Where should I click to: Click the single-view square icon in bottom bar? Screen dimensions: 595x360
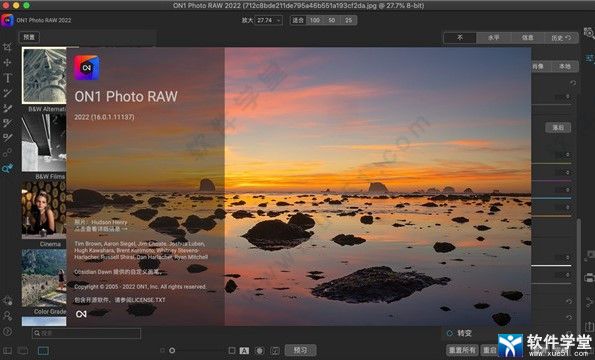point(231,351)
